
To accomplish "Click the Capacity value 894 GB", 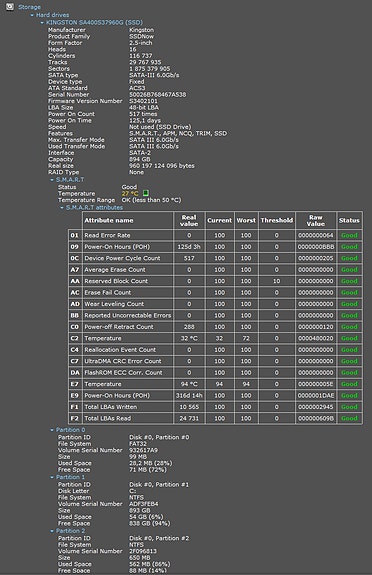I will coord(140,159).
